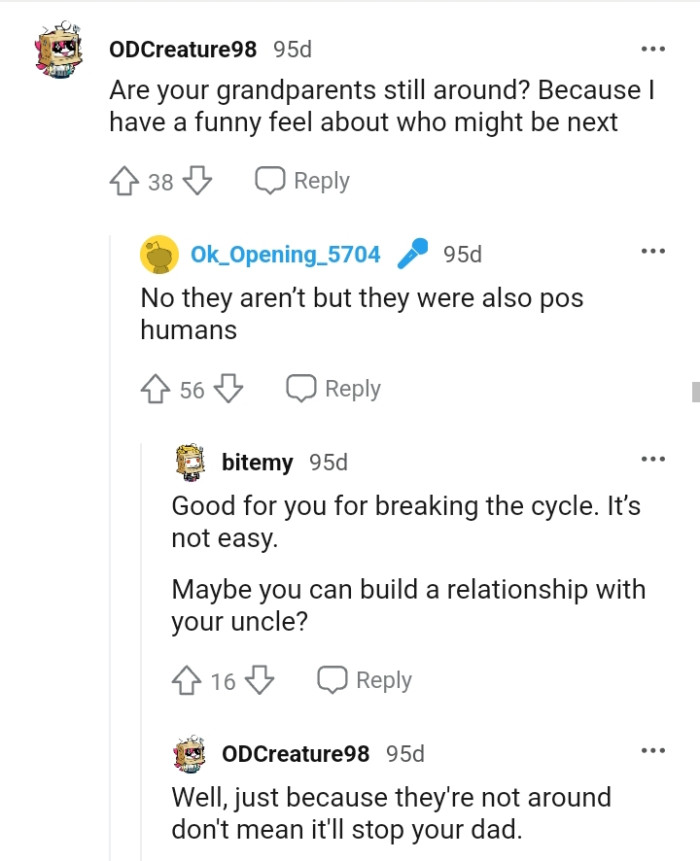700x861 pixels.
Task: Click Reply under bitemy's comment
Action: (386, 680)
